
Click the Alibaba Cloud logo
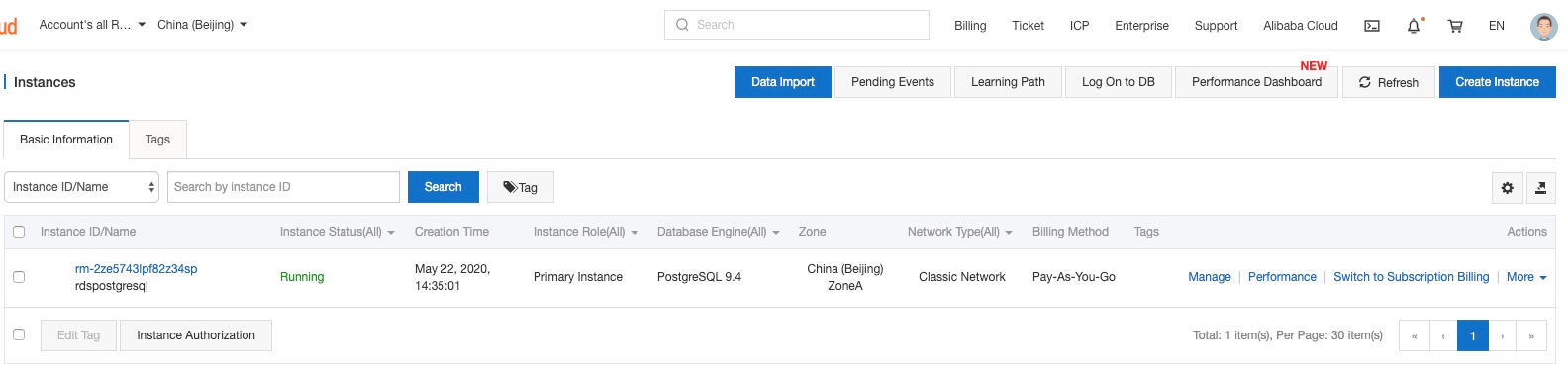click(8, 26)
